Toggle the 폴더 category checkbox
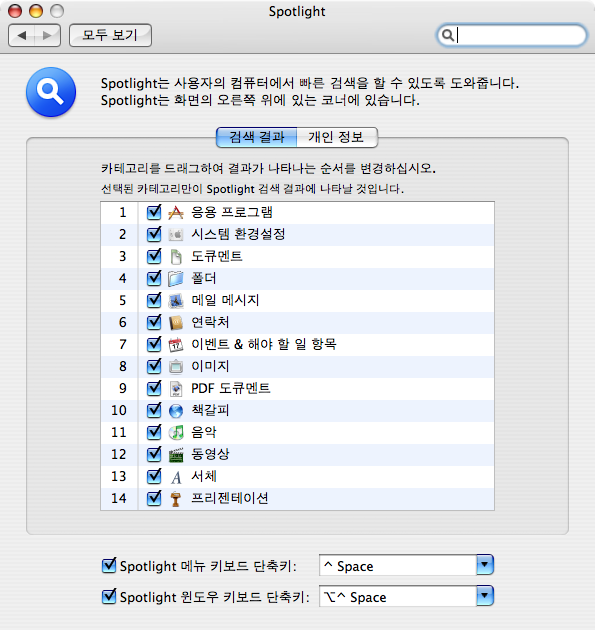 [154, 278]
